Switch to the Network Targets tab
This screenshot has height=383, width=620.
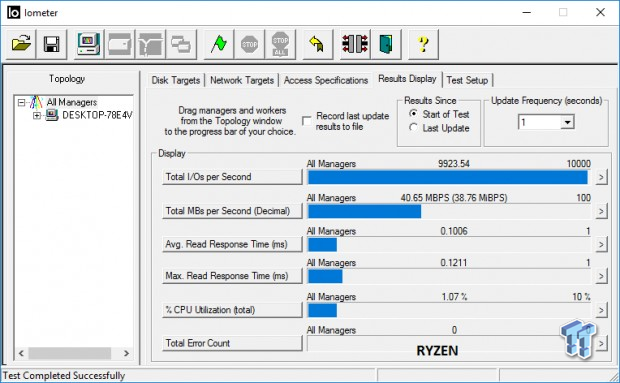click(x=242, y=80)
